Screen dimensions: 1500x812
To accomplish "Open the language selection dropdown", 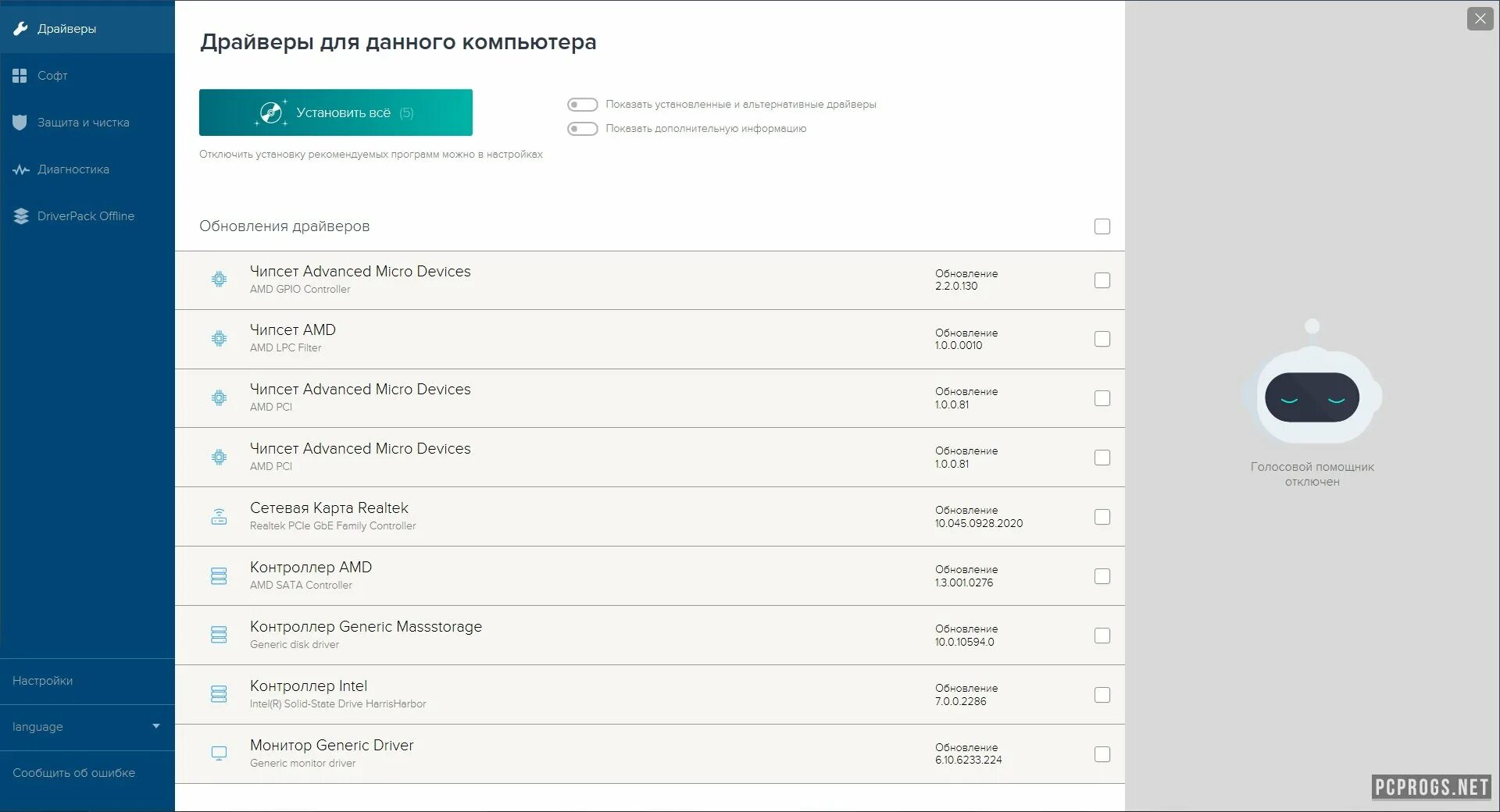I will tap(86, 727).
